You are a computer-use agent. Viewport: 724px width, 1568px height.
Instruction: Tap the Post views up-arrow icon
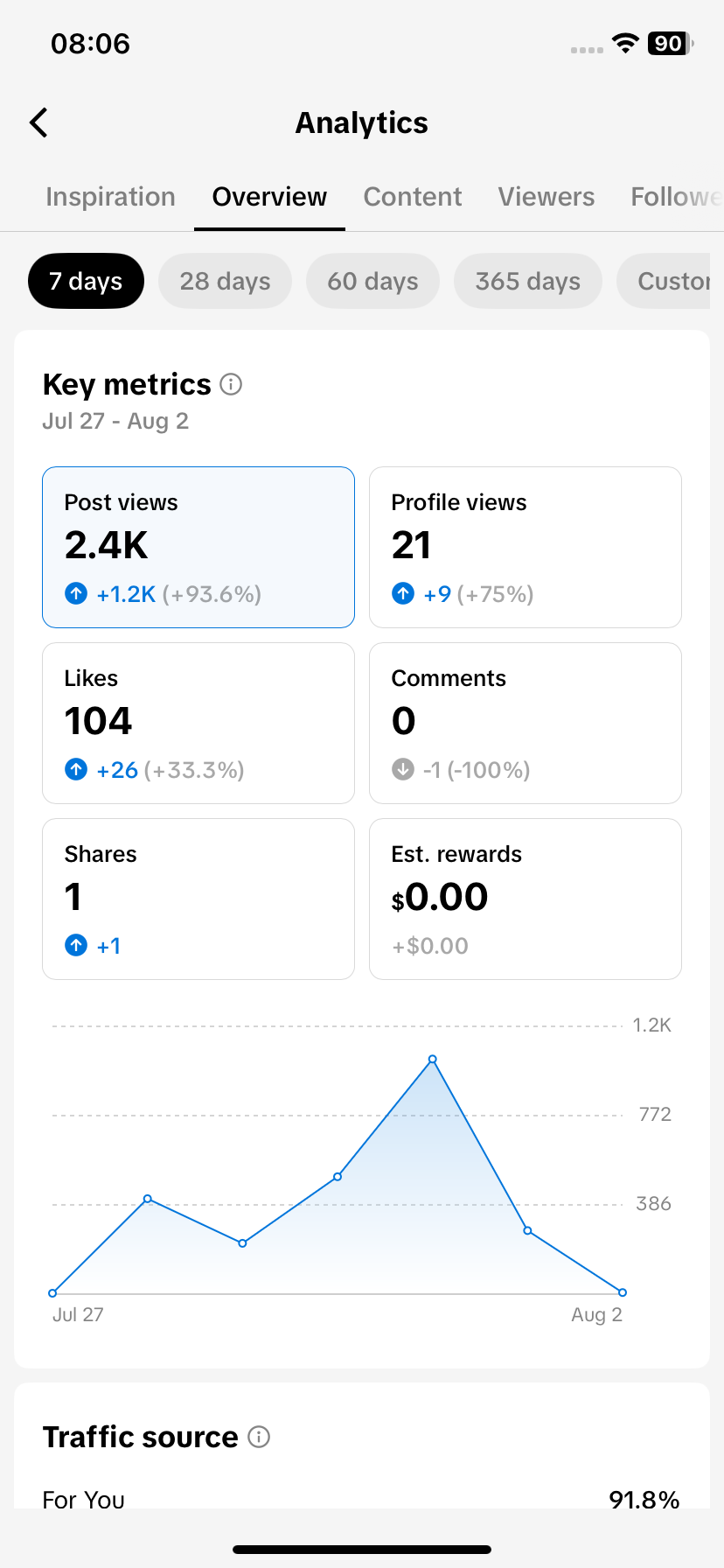click(76, 593)
